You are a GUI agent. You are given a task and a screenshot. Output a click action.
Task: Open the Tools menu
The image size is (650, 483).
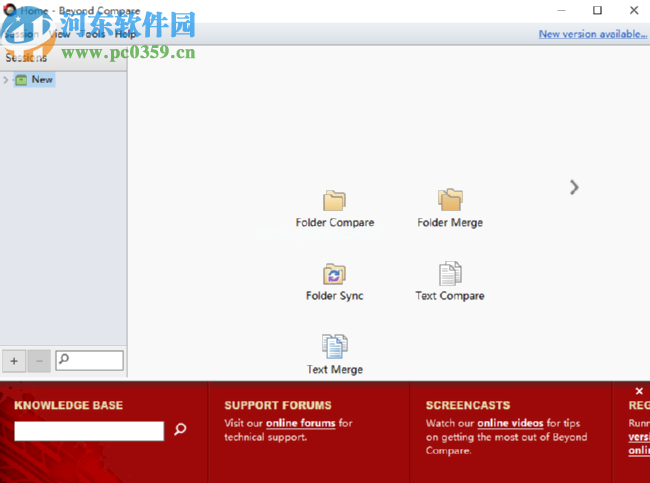tap(92, 34)
